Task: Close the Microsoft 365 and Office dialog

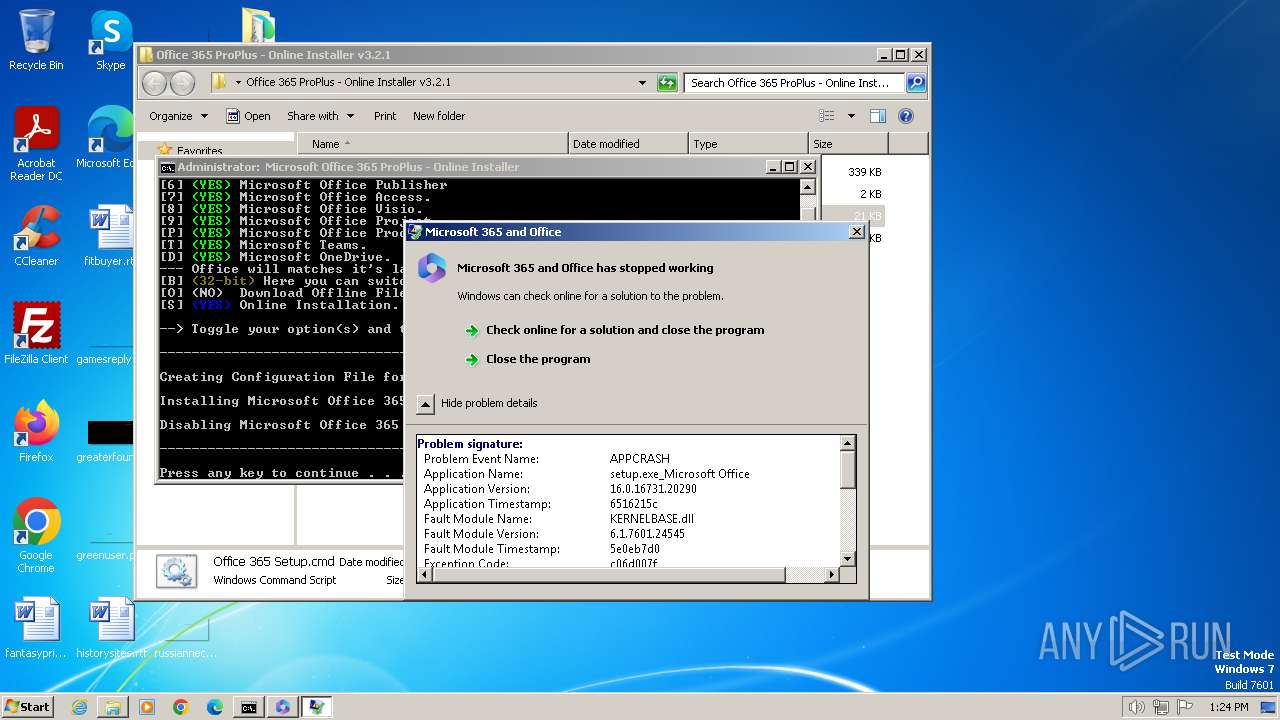Action: pyautogui.click(x=856, y=232)
